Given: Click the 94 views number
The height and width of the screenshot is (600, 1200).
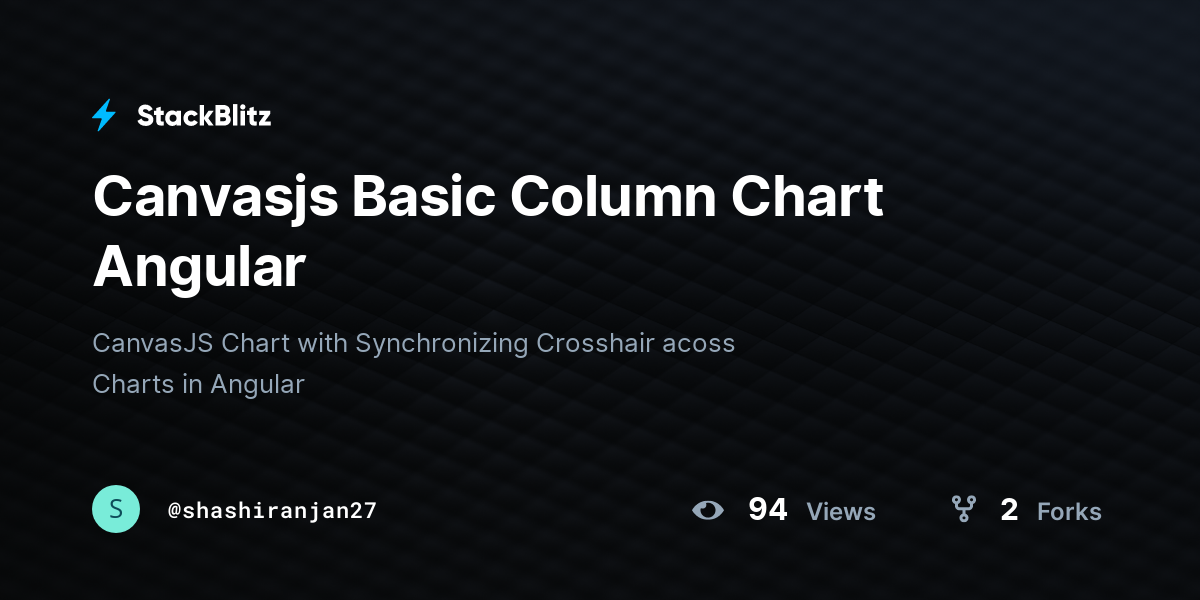Looking at the screenshot, I should [768, 510].
